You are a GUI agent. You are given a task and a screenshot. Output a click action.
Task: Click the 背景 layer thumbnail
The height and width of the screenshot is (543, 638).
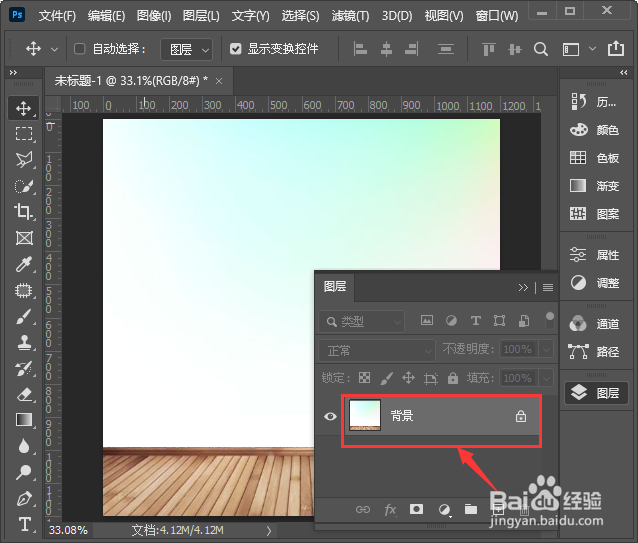tap(365, 415)
